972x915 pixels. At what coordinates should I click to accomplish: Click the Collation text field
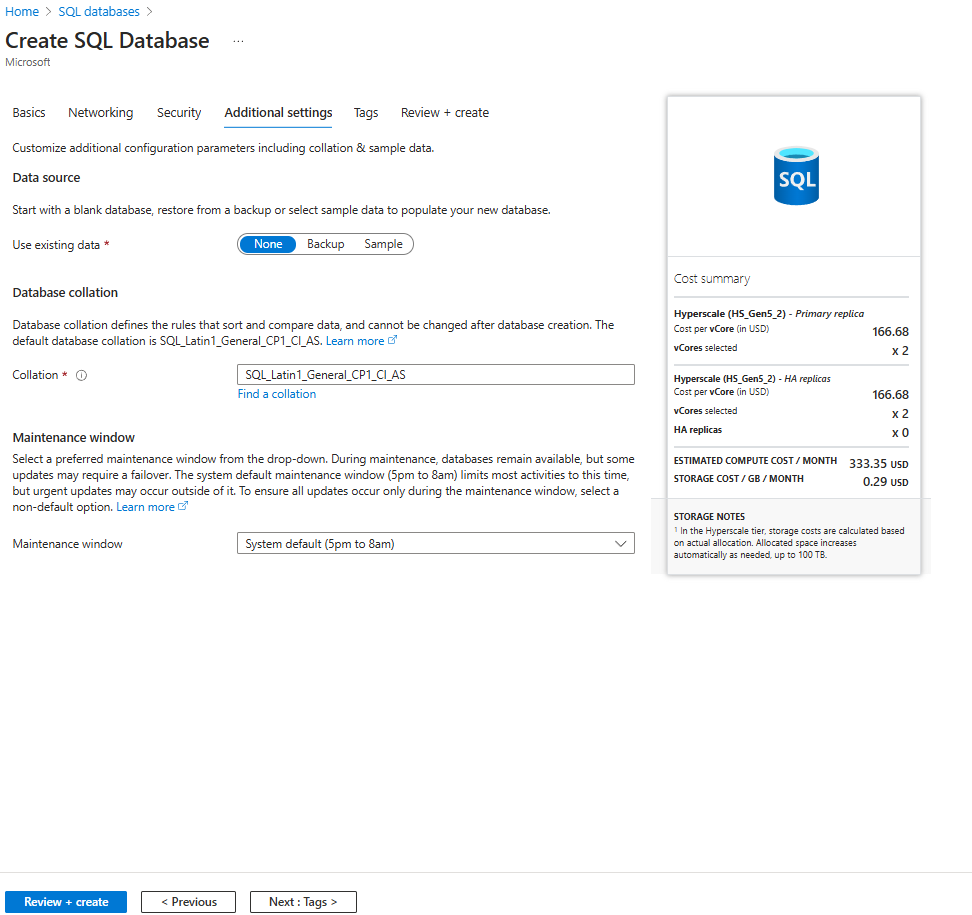(x=435, y=374)
